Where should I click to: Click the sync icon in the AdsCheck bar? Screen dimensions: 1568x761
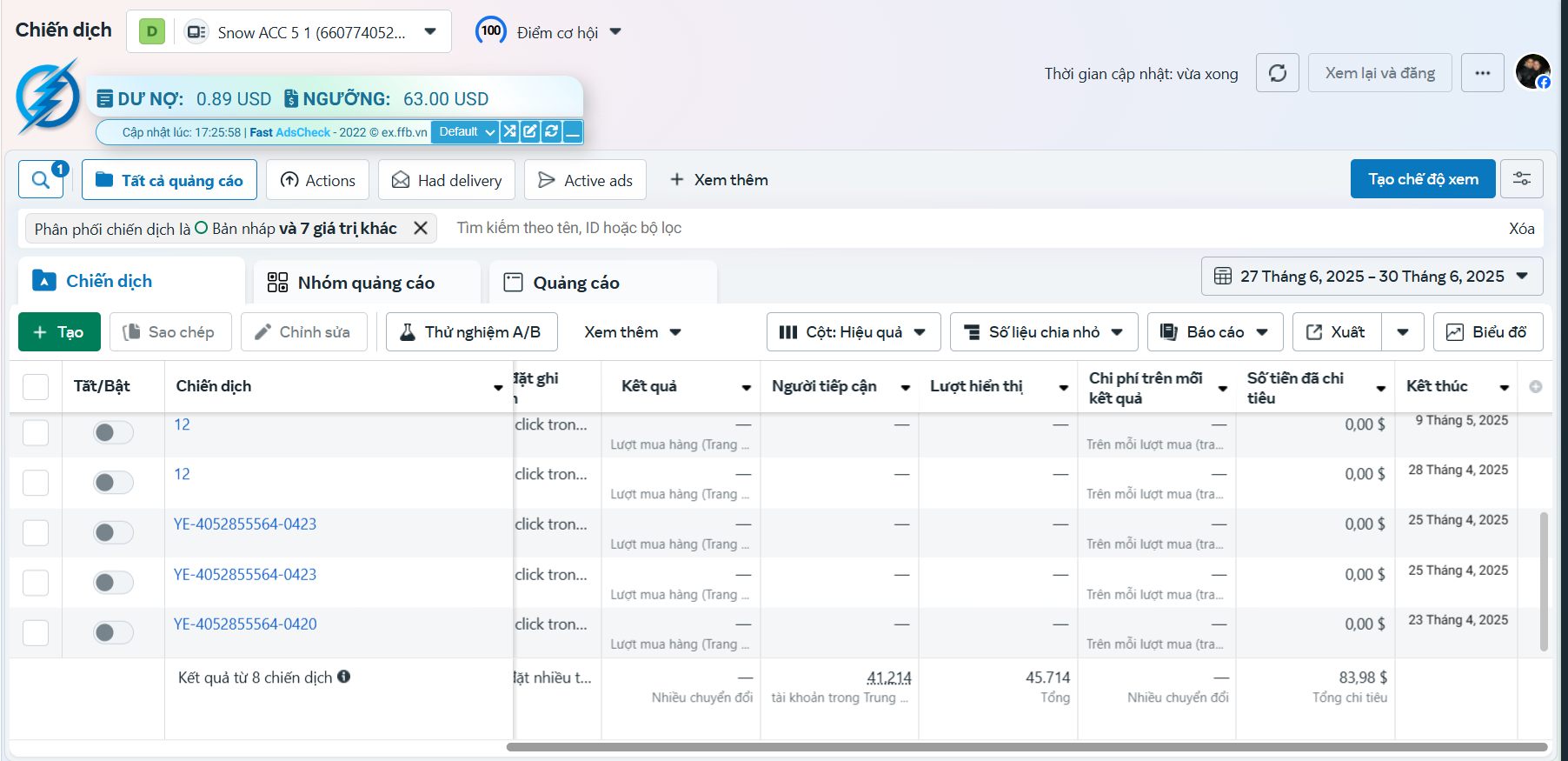551,132
